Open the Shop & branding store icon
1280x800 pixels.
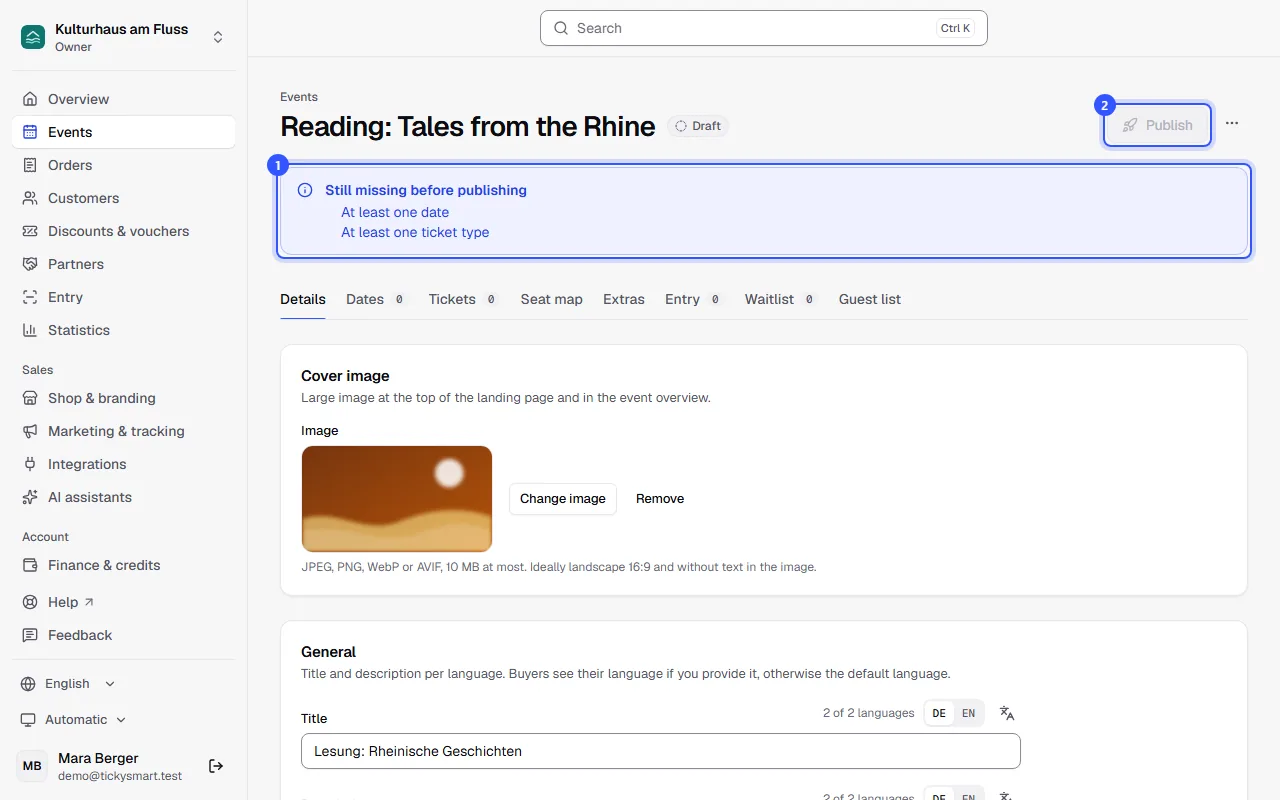click(30, 398)
